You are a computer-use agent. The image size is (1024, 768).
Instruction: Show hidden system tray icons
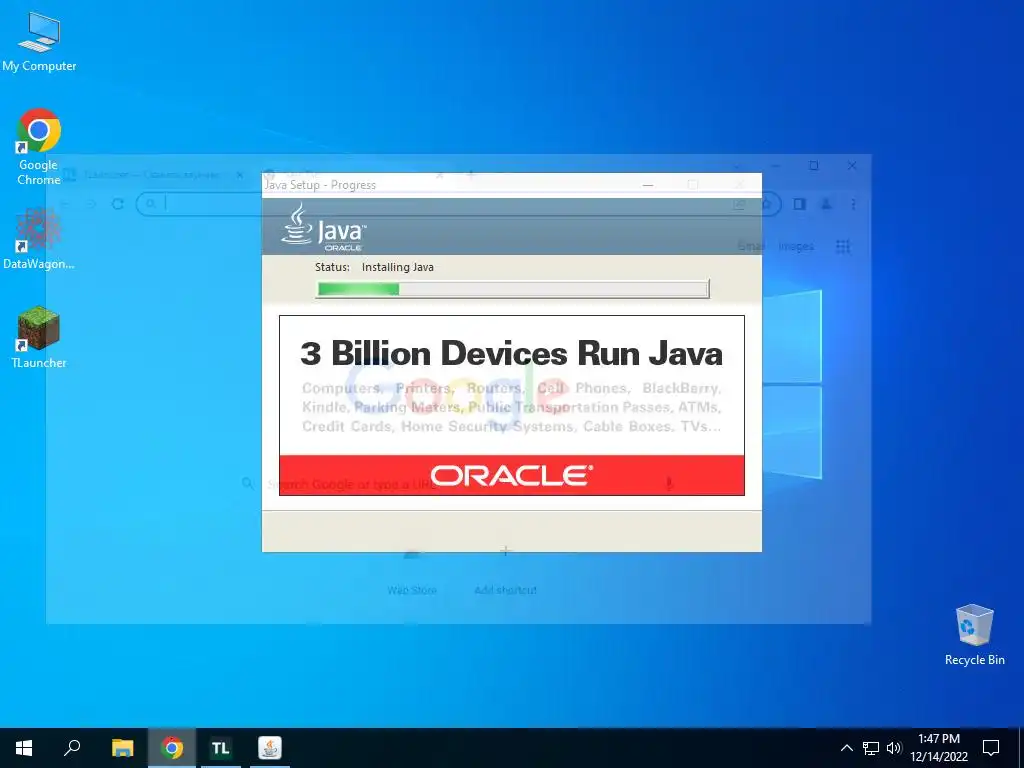846,748
